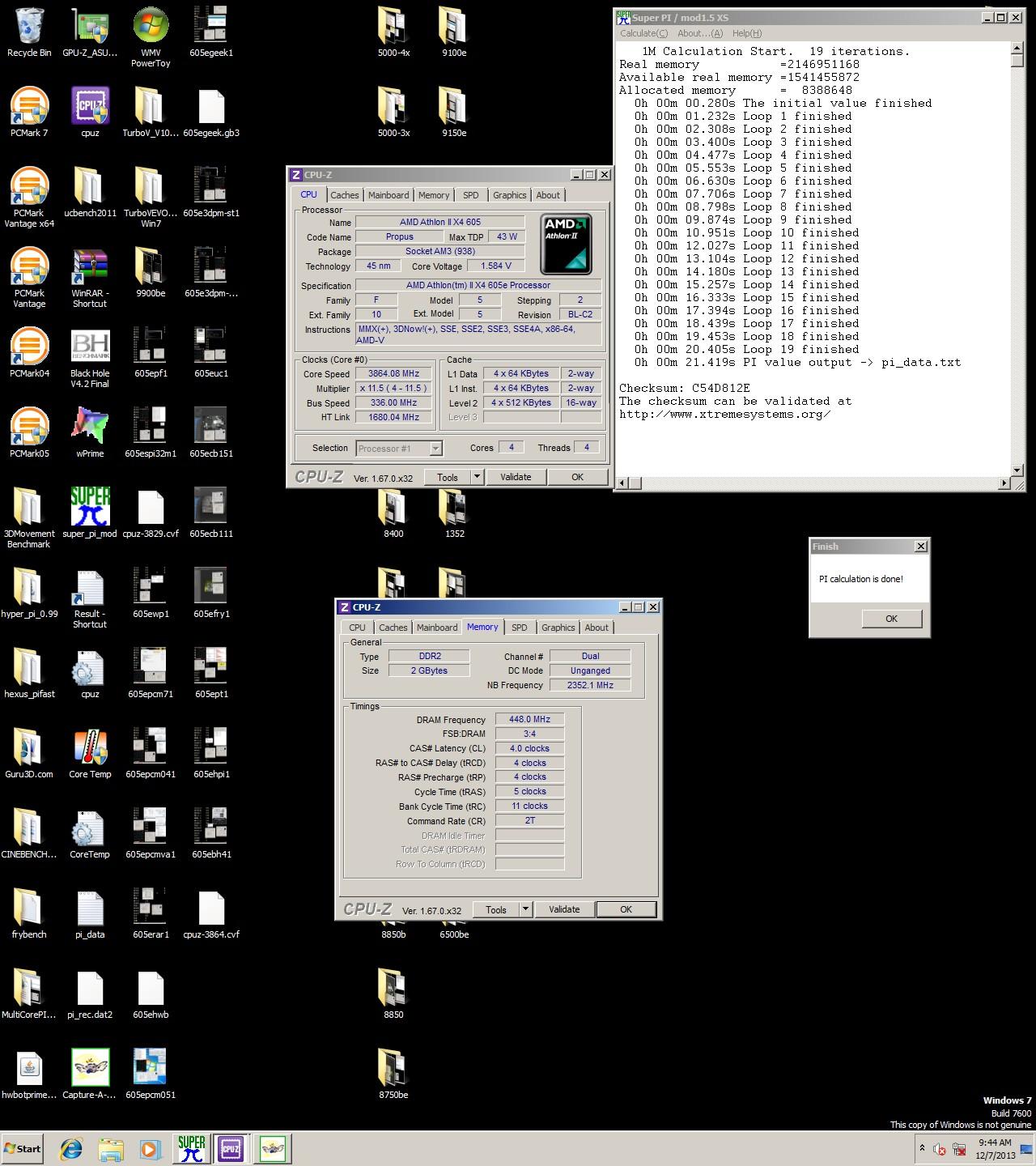Image resolution: width=1036 pixels, height=1166 pixels.
Task: Click Validate in lower CPU-Z window
Action: 564,909
